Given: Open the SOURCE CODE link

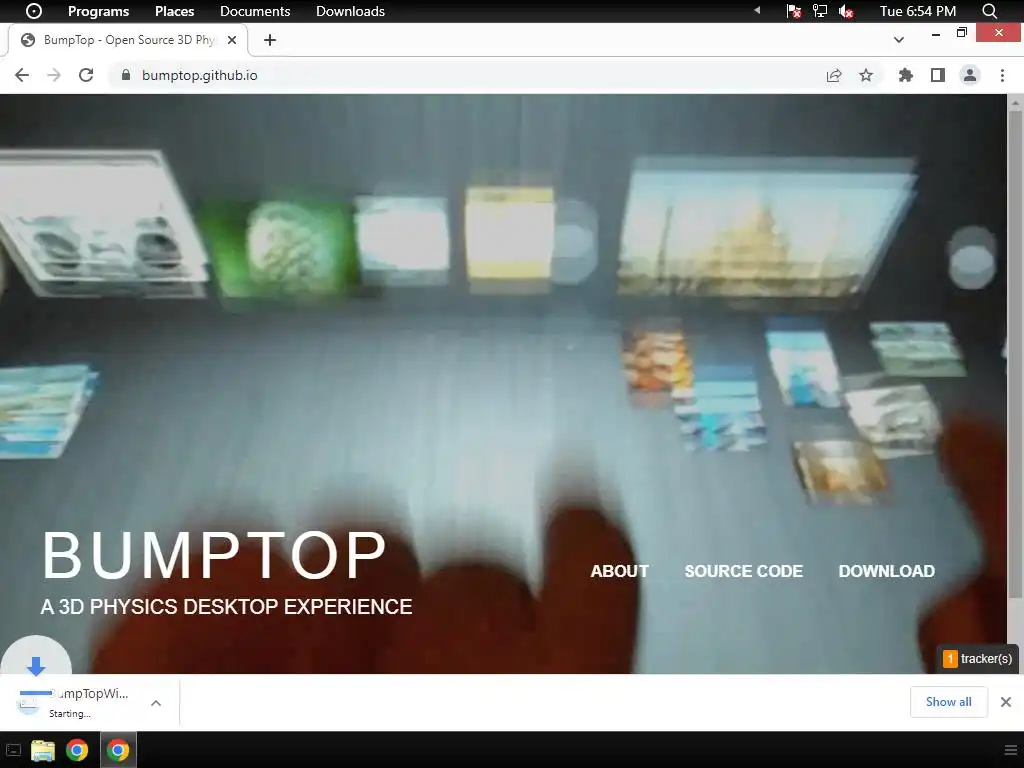Looking at the screenshot, I should point(743,571).
